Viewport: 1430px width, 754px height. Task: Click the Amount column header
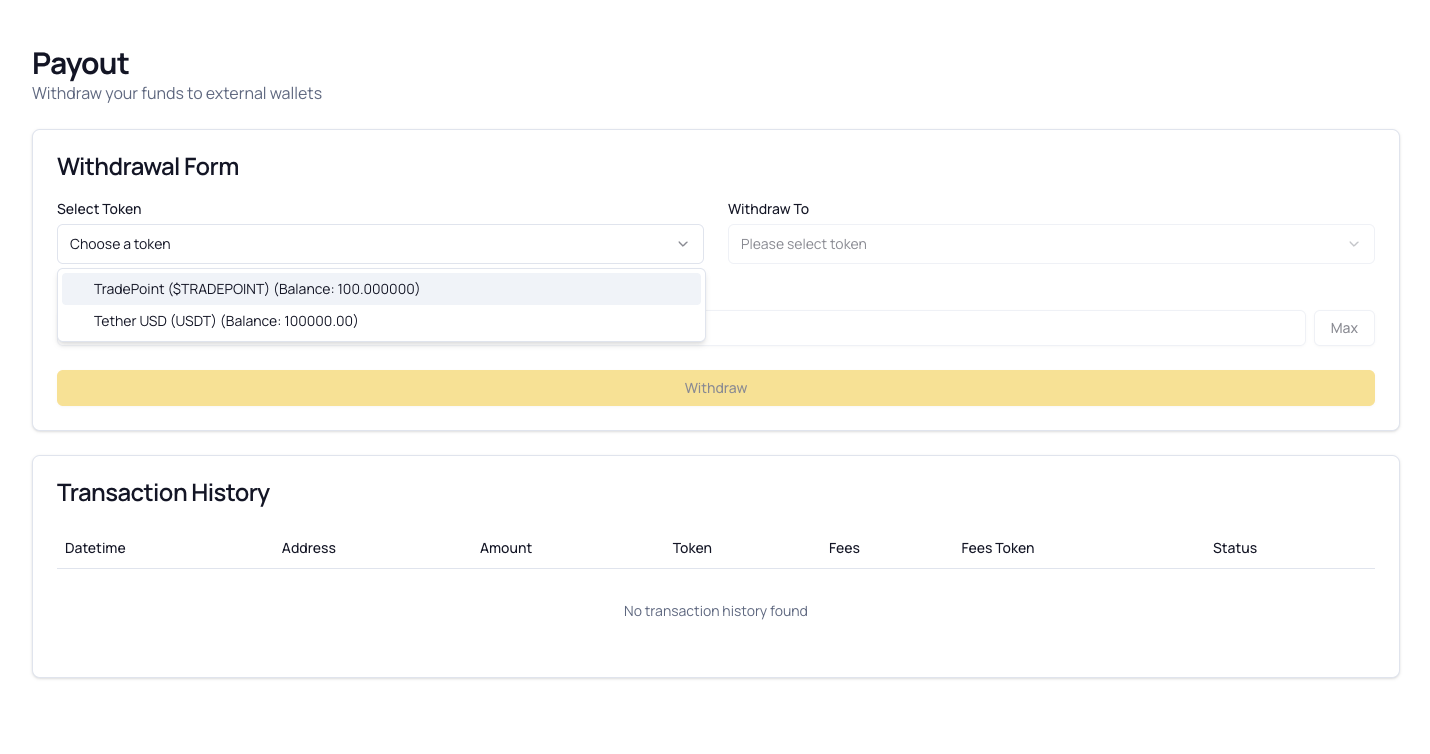pos(506,548)
